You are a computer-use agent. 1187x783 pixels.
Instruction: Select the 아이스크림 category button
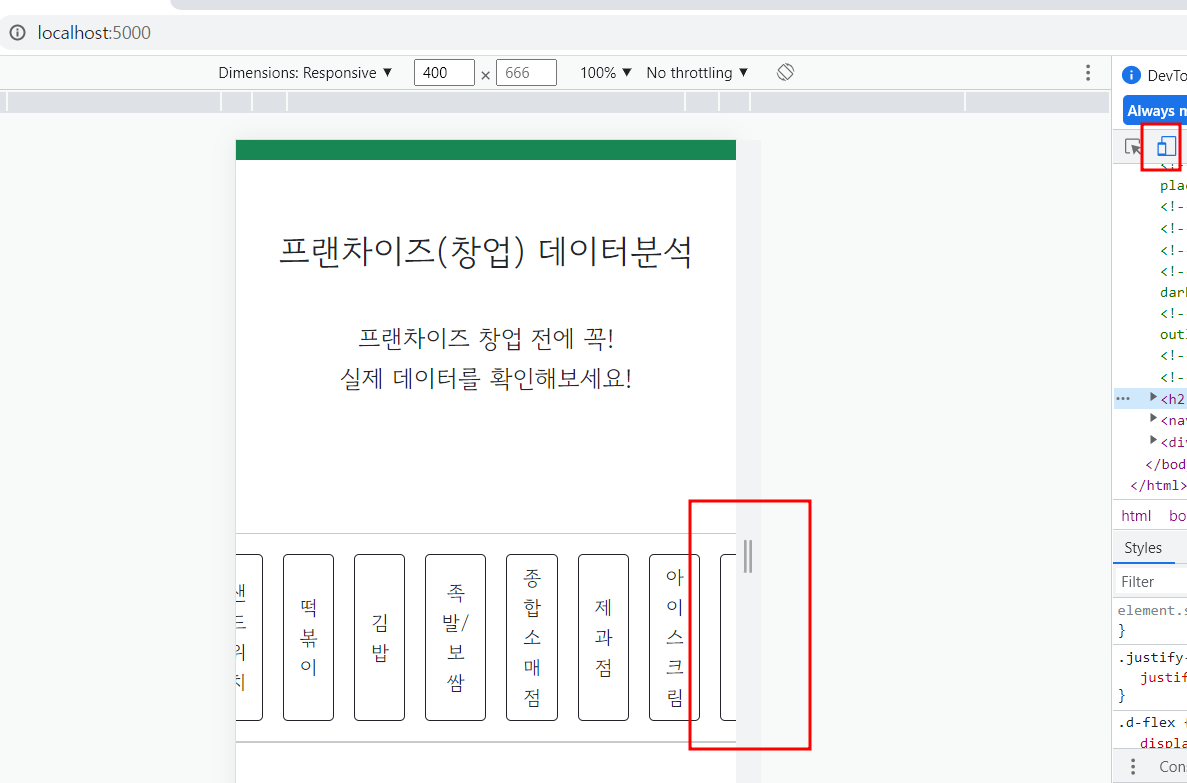pos(675,638)
